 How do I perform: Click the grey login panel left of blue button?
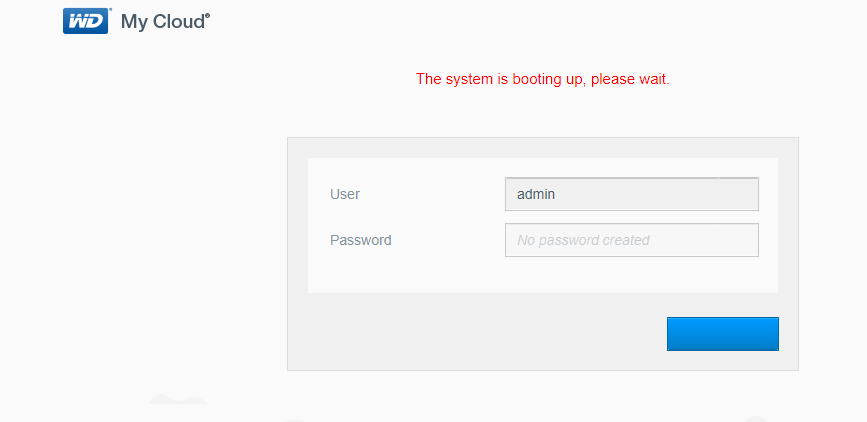[x=477, y=334]
